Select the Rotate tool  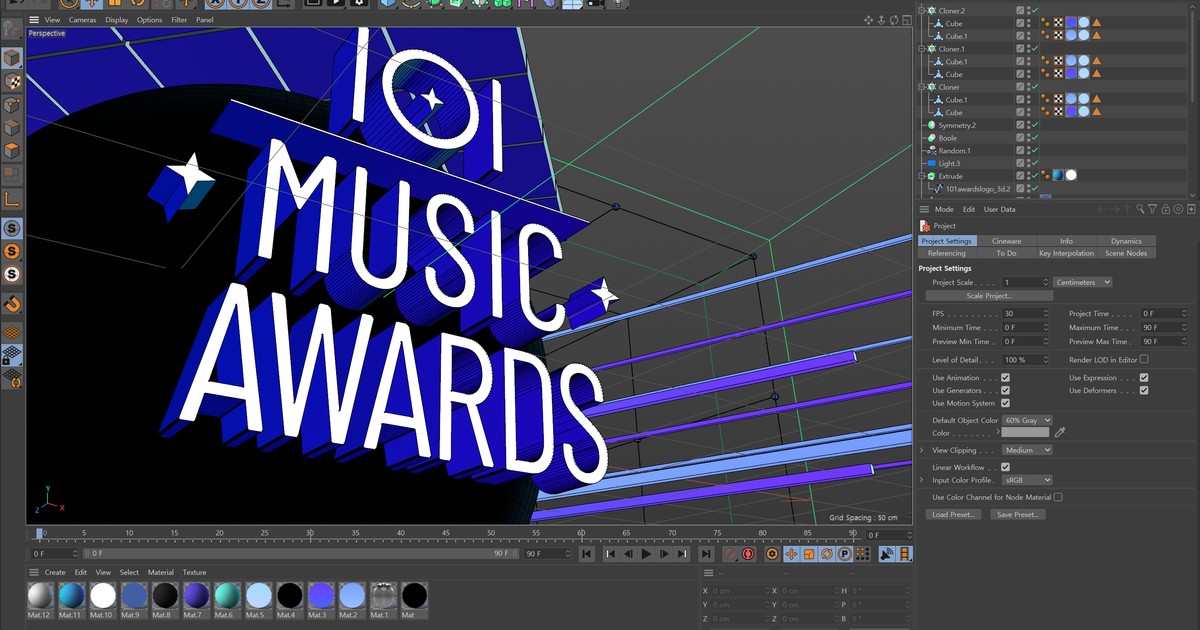[138, 5]
